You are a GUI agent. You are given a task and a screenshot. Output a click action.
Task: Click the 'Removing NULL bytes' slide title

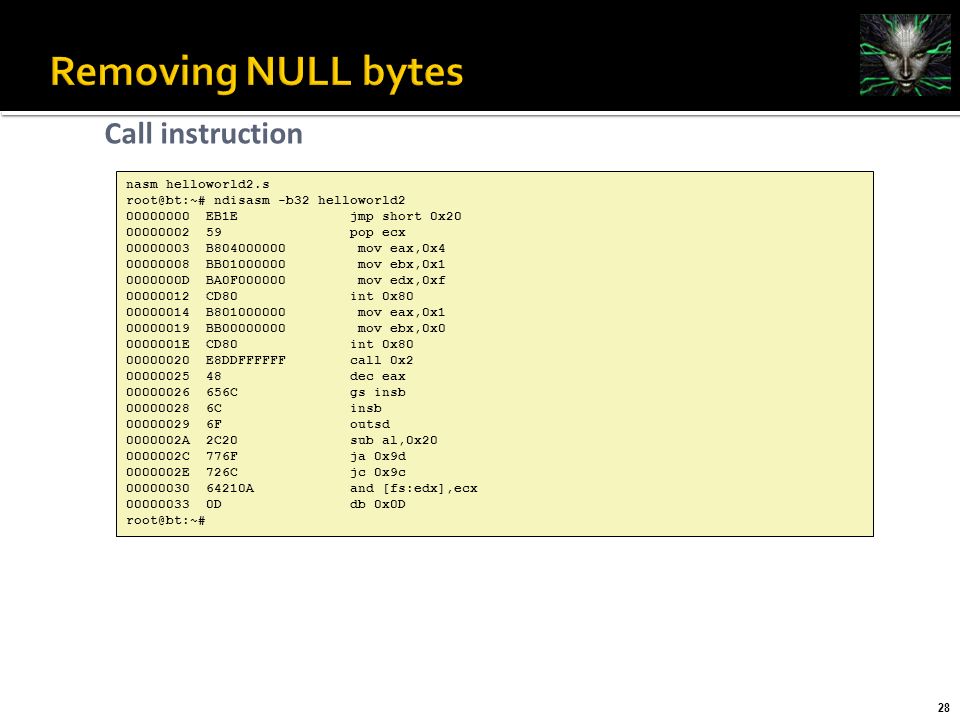pyautogui.click(x=257, y=72)
